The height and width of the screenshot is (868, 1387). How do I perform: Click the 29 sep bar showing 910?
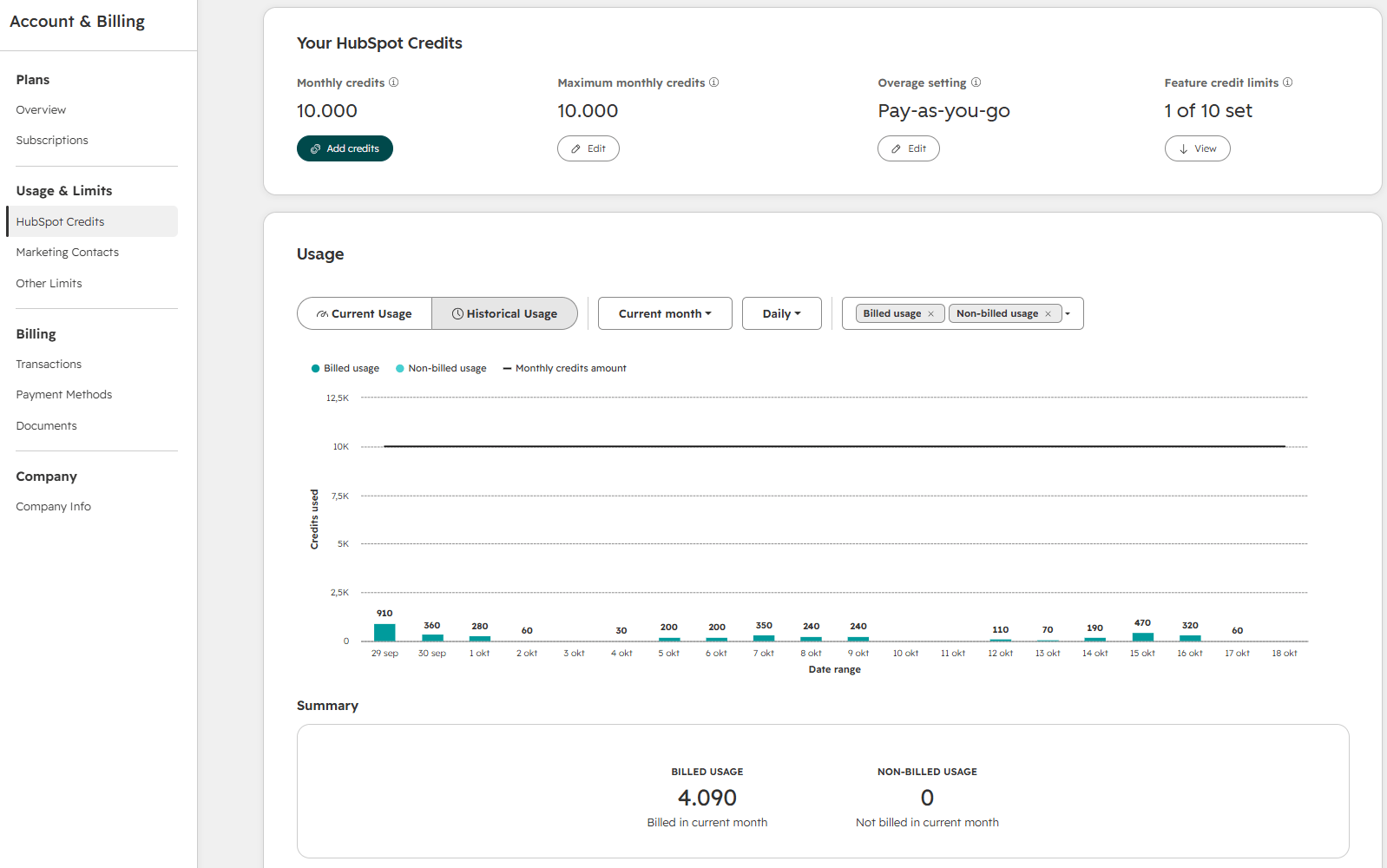(x=385, y=633)
